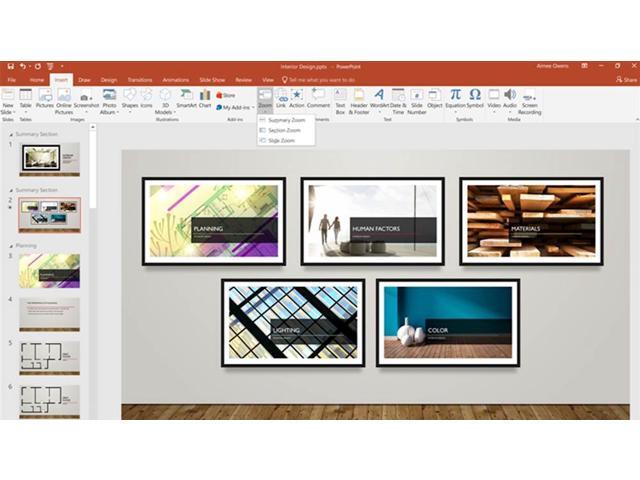Choose Summary Zoom from the Zoom menu

coord(285,120)
